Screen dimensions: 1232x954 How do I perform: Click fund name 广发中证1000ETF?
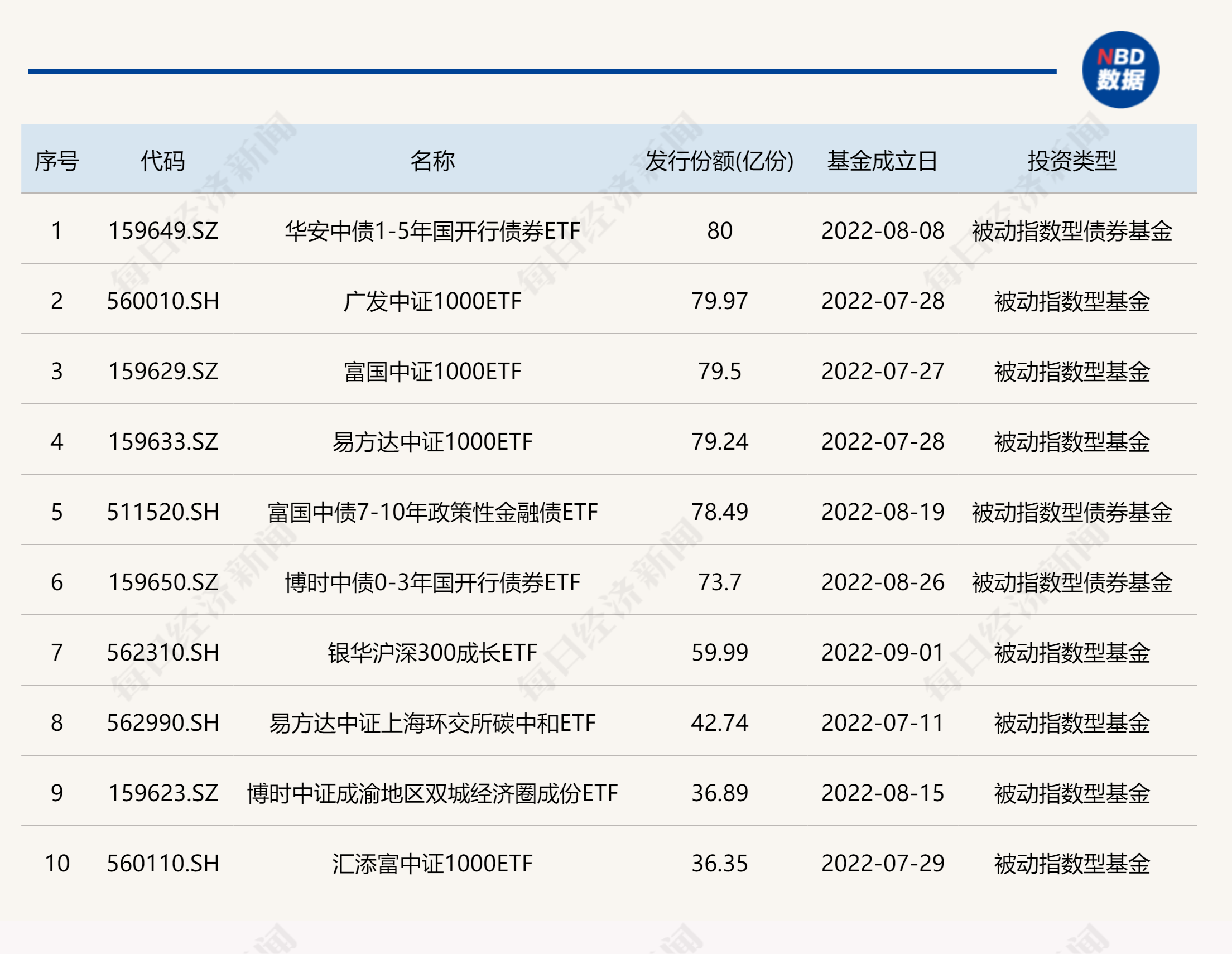[x=432, y=301]
